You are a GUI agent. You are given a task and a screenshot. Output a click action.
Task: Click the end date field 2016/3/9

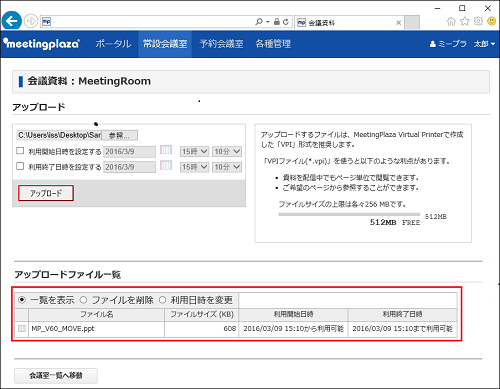click(x=129, y=167)
